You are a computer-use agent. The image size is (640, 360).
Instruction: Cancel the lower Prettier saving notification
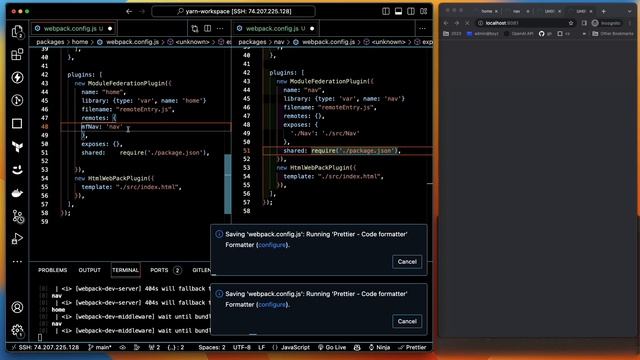[407, 321]
